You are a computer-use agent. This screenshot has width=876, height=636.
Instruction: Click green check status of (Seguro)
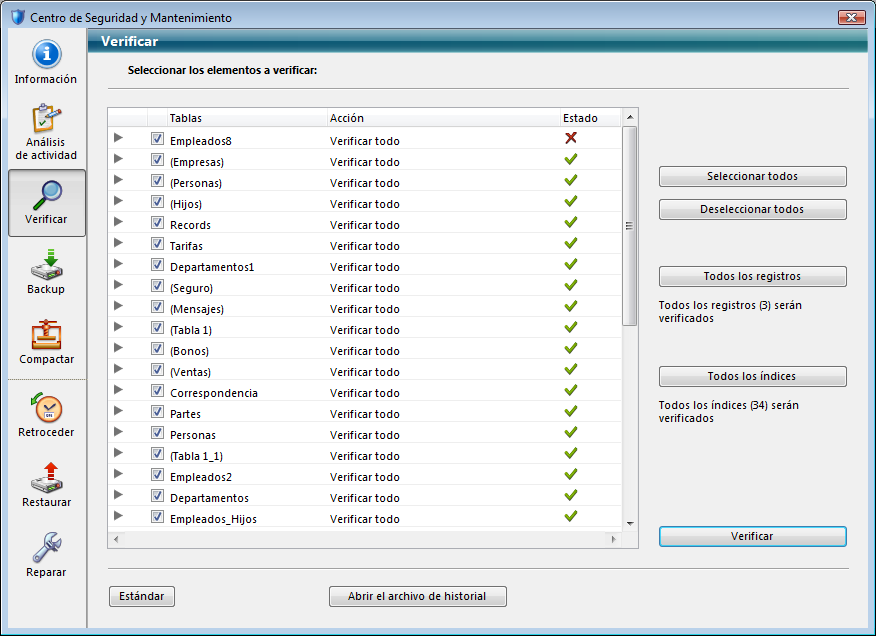(570, 285)
